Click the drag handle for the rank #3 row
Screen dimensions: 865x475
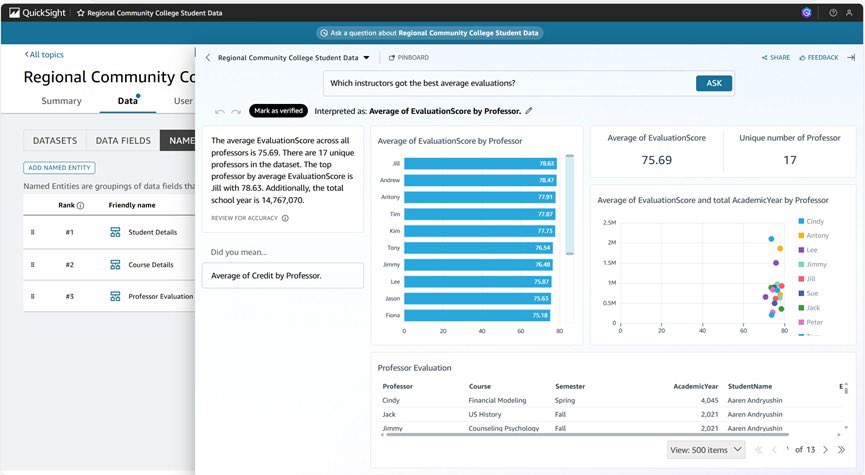(x=33, y=296)
